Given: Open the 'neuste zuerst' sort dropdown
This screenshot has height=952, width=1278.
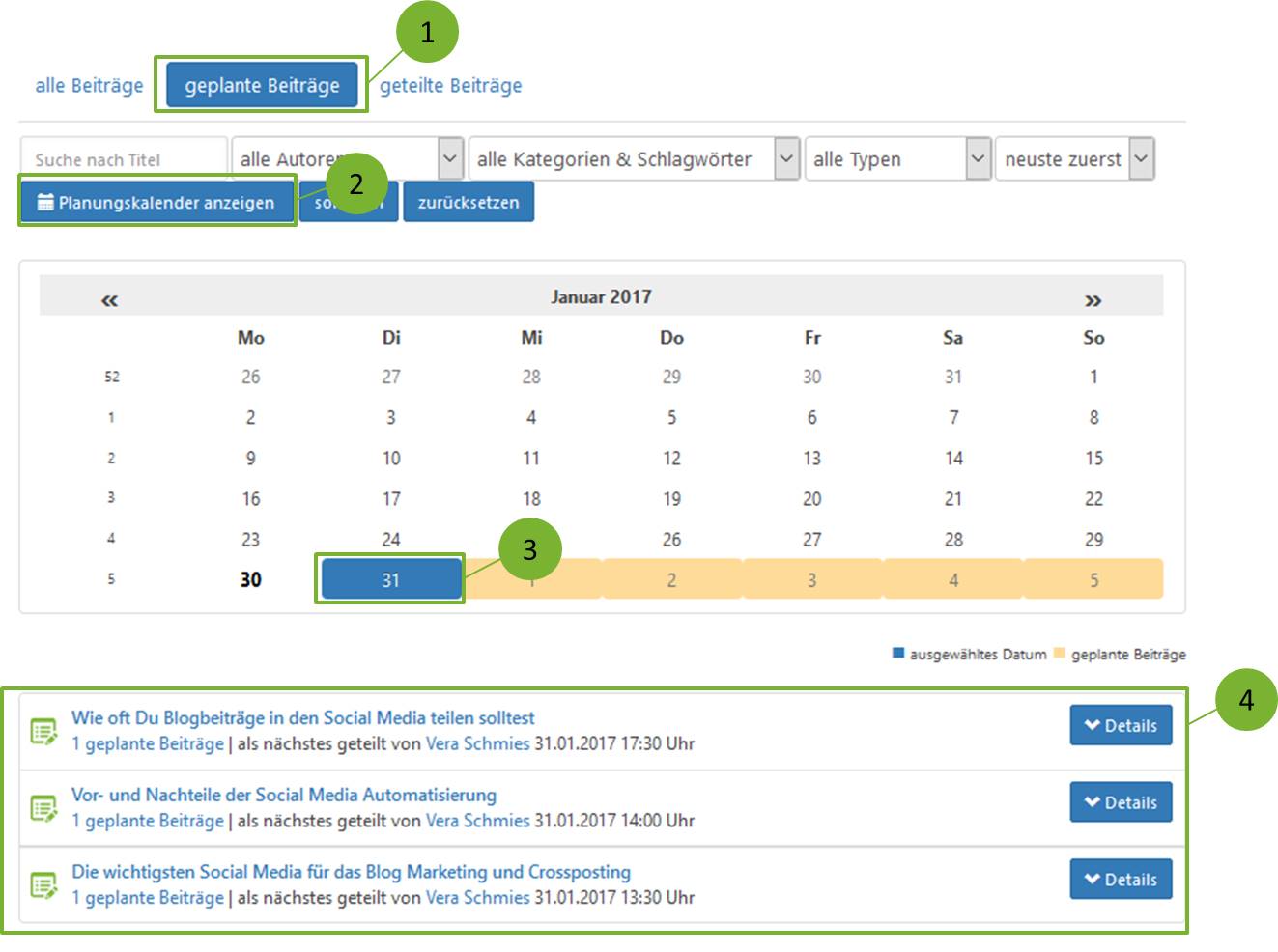Looking at the screenshot, I should point(1074,159).
